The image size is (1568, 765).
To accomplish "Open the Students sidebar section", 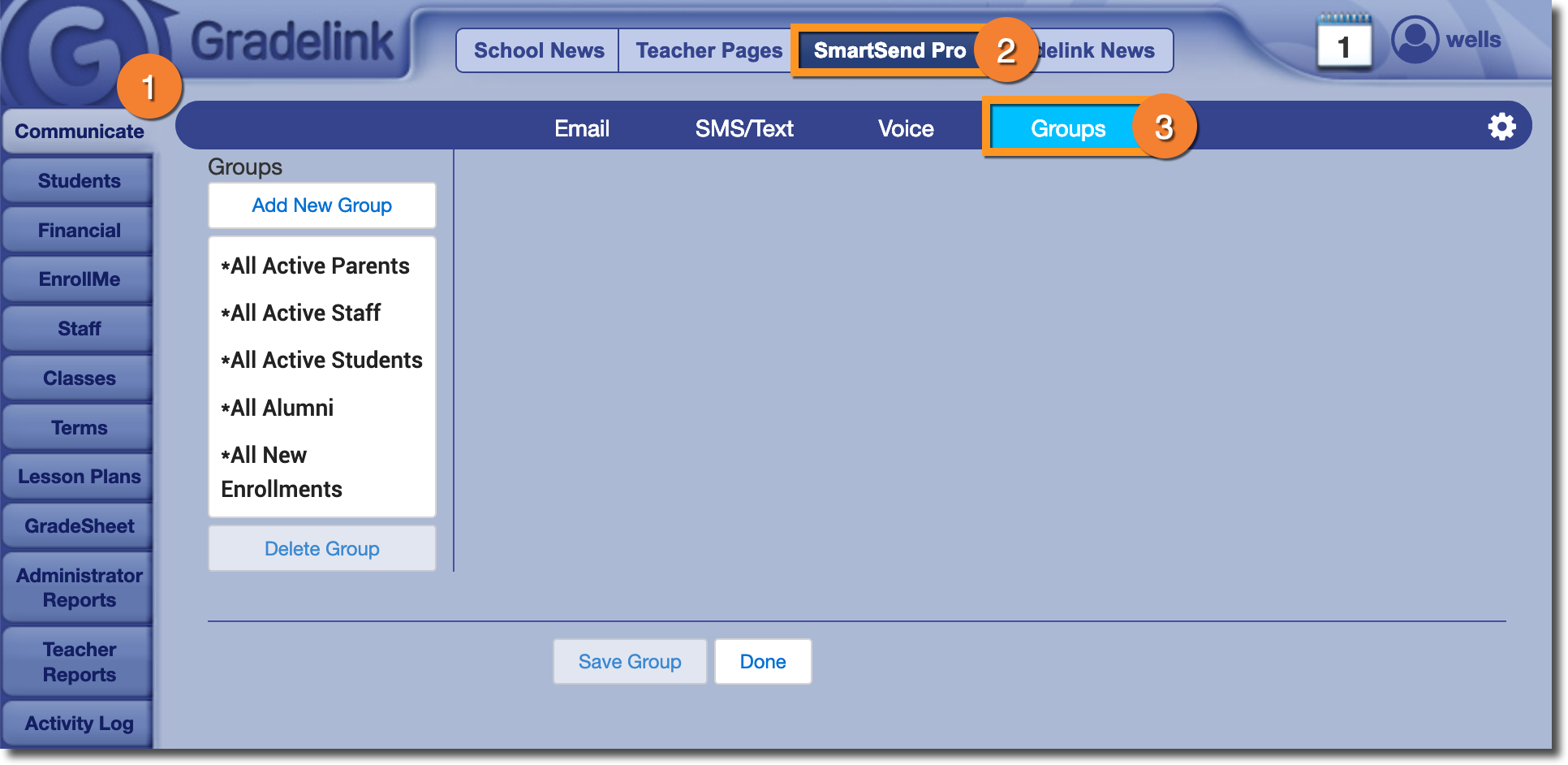I will click(x=79, y=181).
